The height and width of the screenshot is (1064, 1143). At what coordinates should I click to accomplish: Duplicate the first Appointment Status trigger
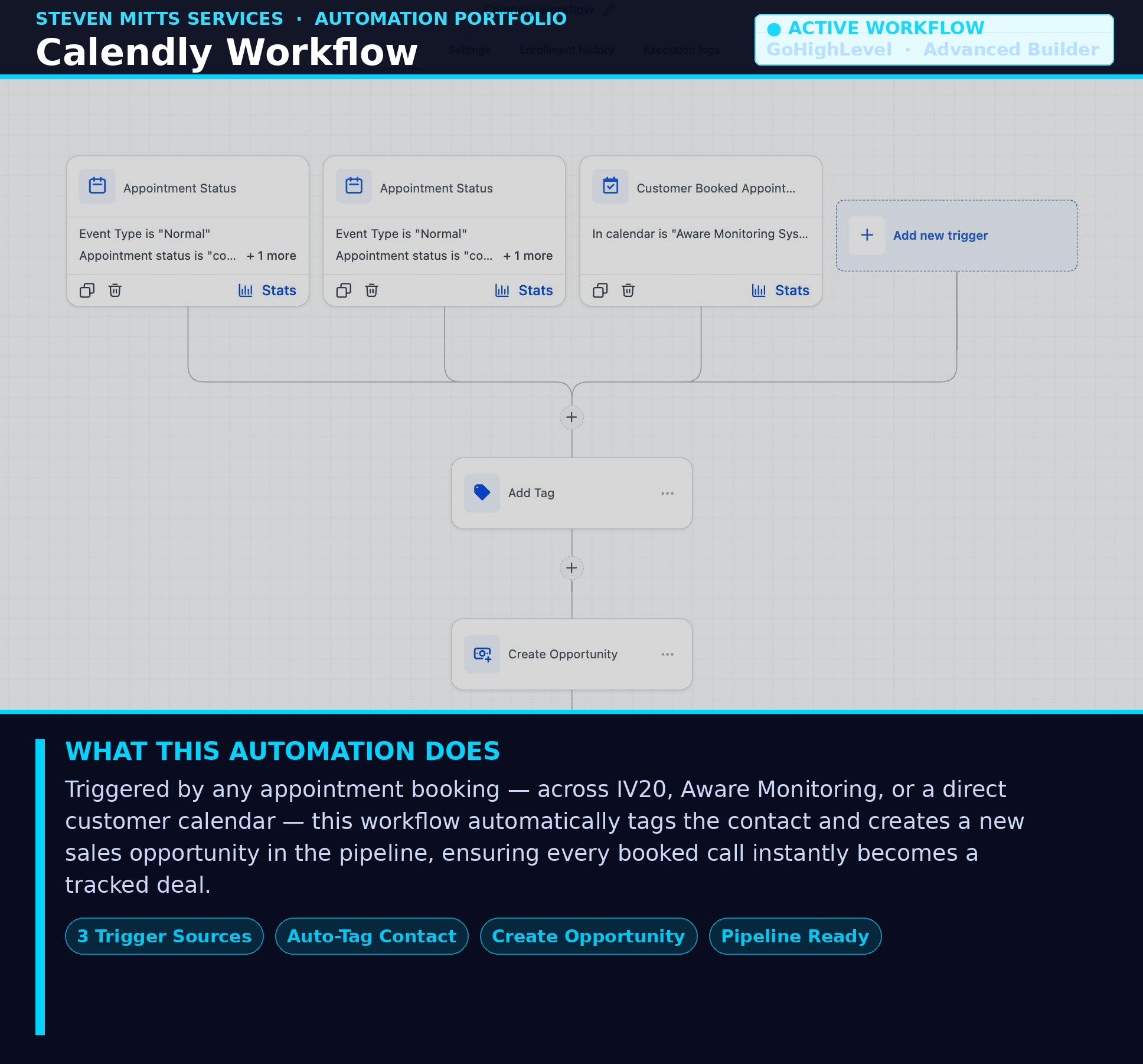point(87,291)
